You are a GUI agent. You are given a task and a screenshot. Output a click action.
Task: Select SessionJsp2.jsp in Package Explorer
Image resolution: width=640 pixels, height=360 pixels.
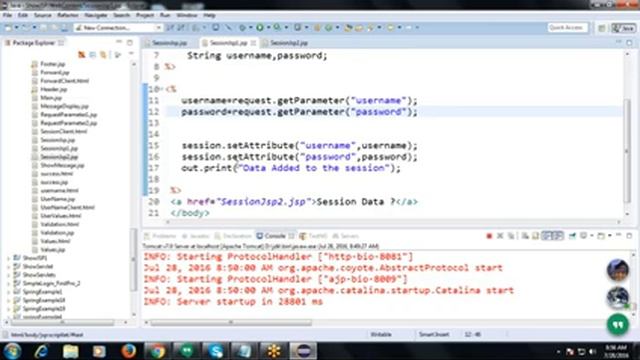(59, 157)
